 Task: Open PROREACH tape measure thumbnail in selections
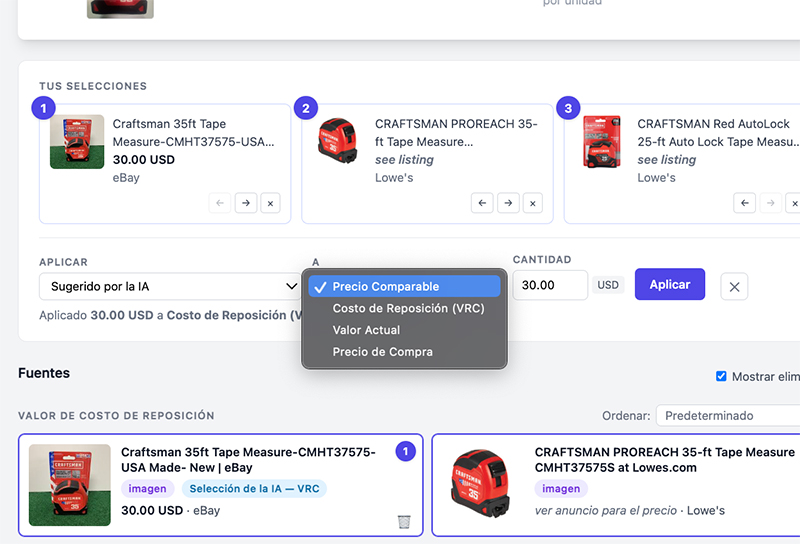click(x=338, y=140)
